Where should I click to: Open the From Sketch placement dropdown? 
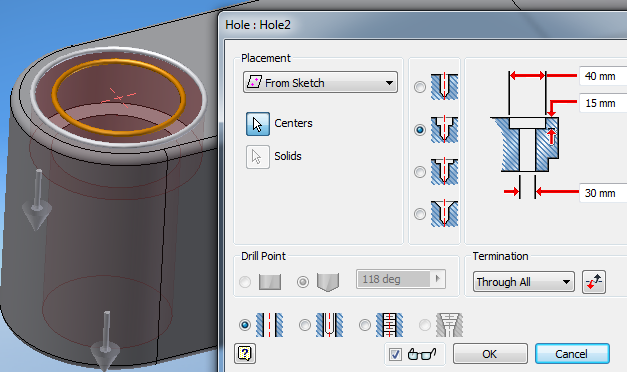pos(320,82)
